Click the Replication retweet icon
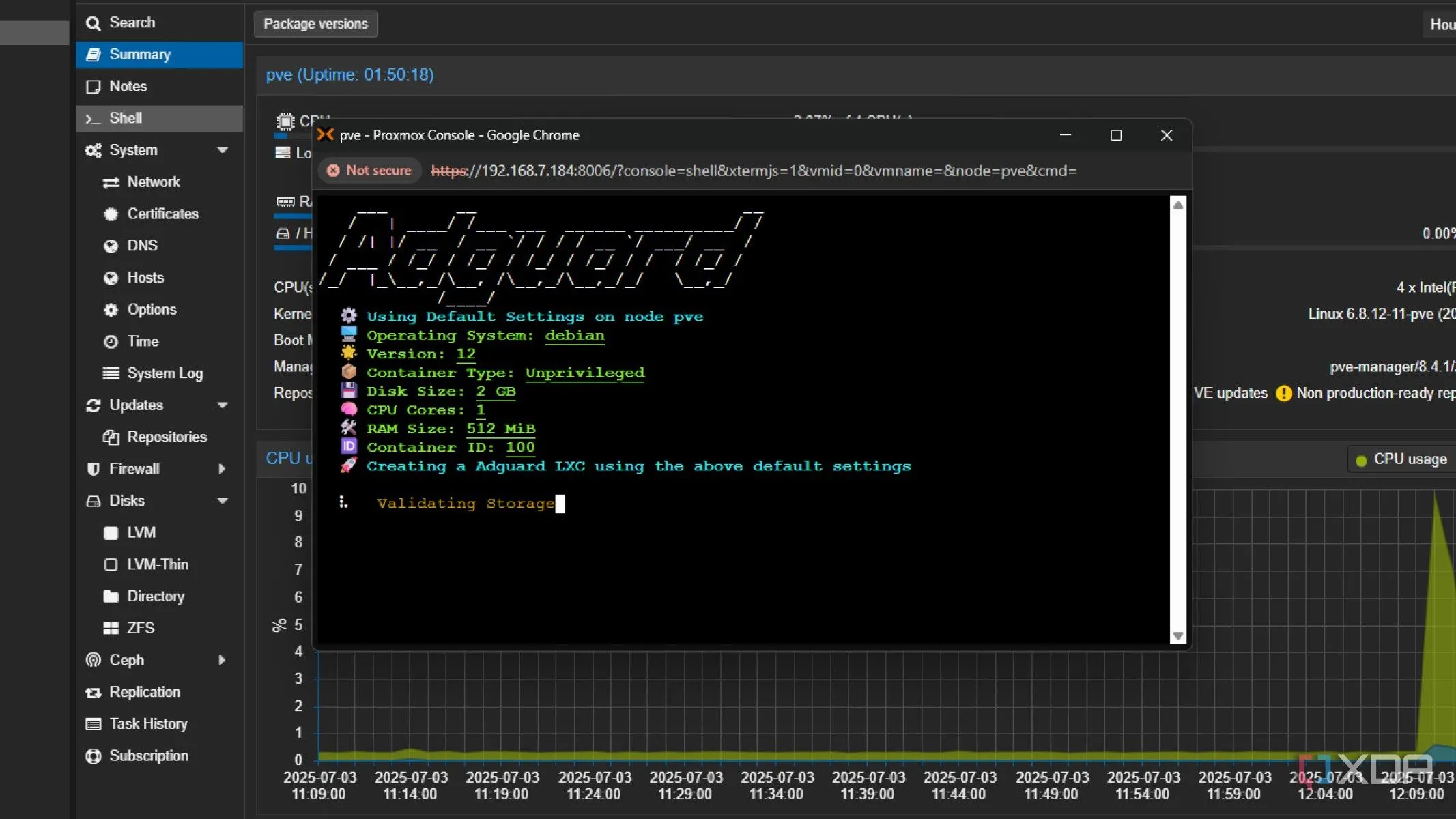The height and width of the screenshot is (819, 1456). [x=93, y=693]
